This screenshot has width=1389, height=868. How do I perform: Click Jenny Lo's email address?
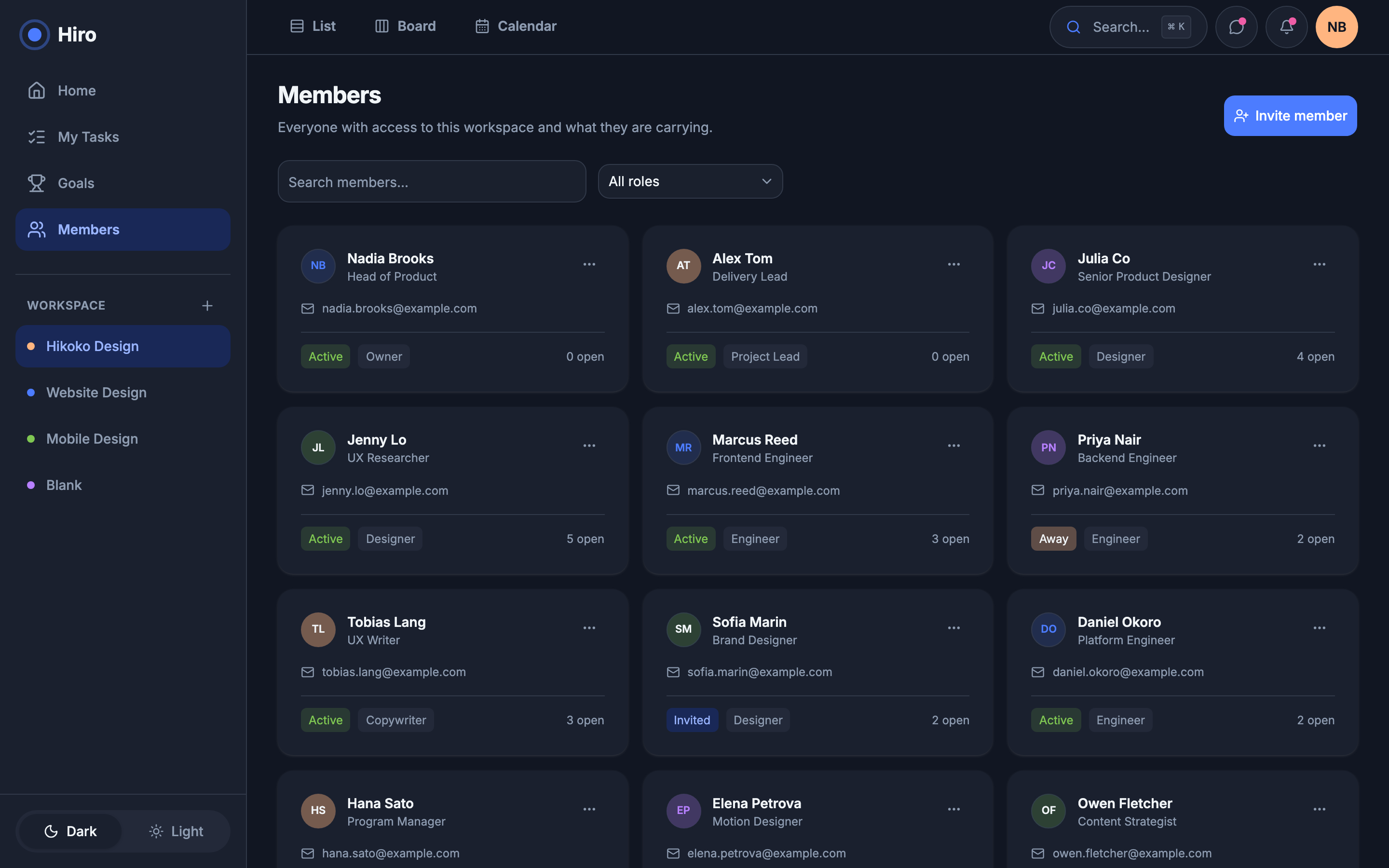[385, 491]
